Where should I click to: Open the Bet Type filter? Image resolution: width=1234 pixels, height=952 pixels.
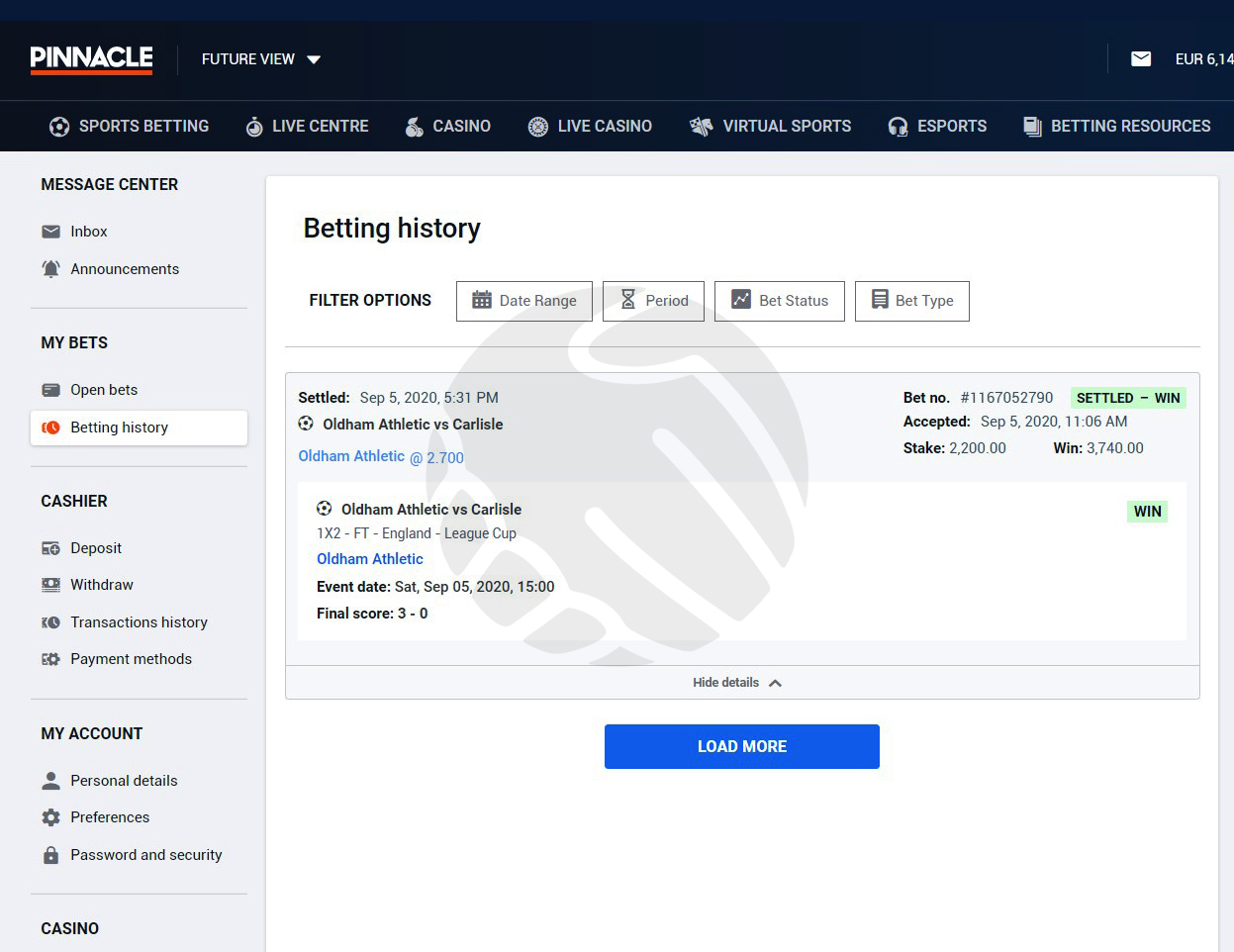pos(912,301)
